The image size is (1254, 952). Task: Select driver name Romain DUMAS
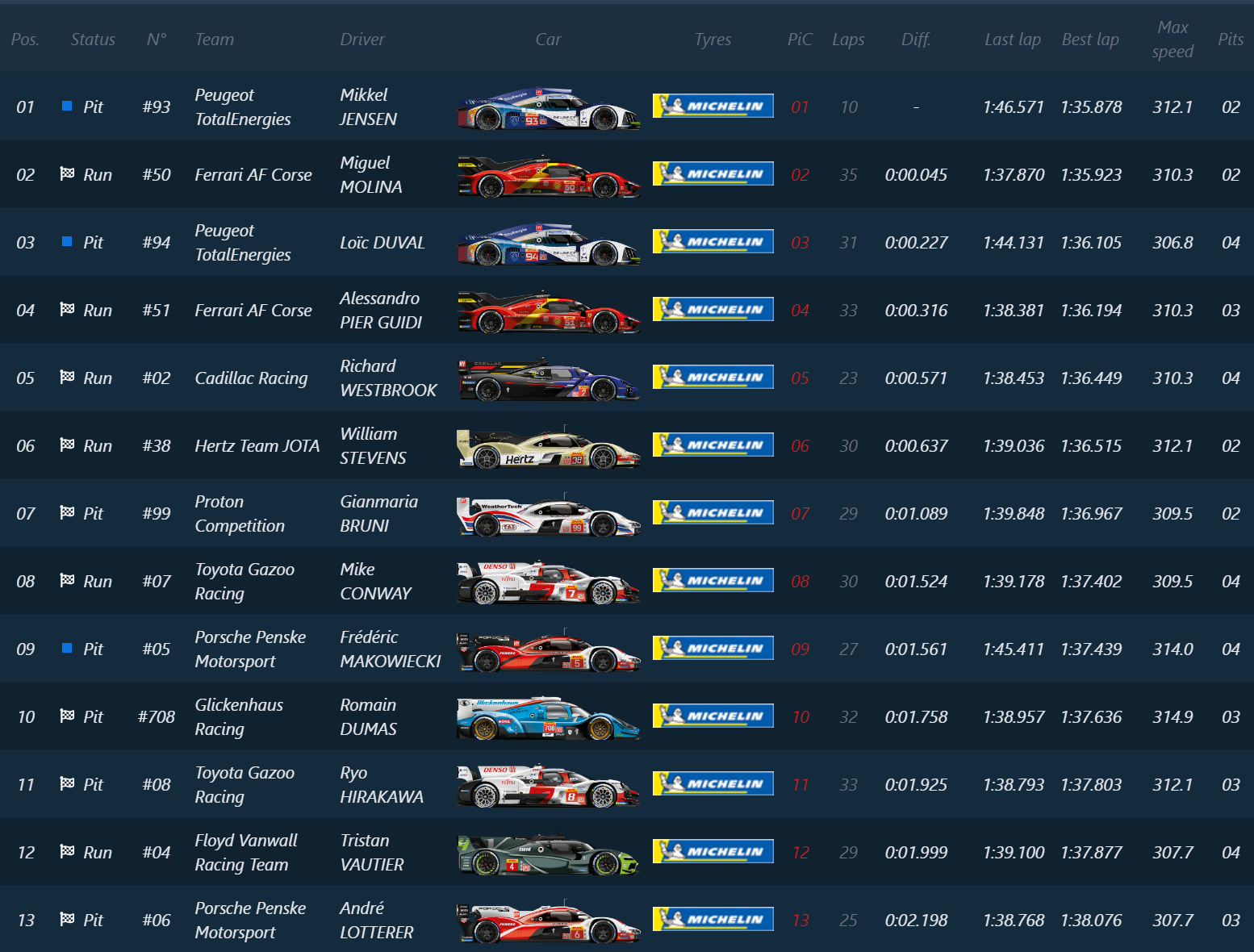click(x=369, y=716)
